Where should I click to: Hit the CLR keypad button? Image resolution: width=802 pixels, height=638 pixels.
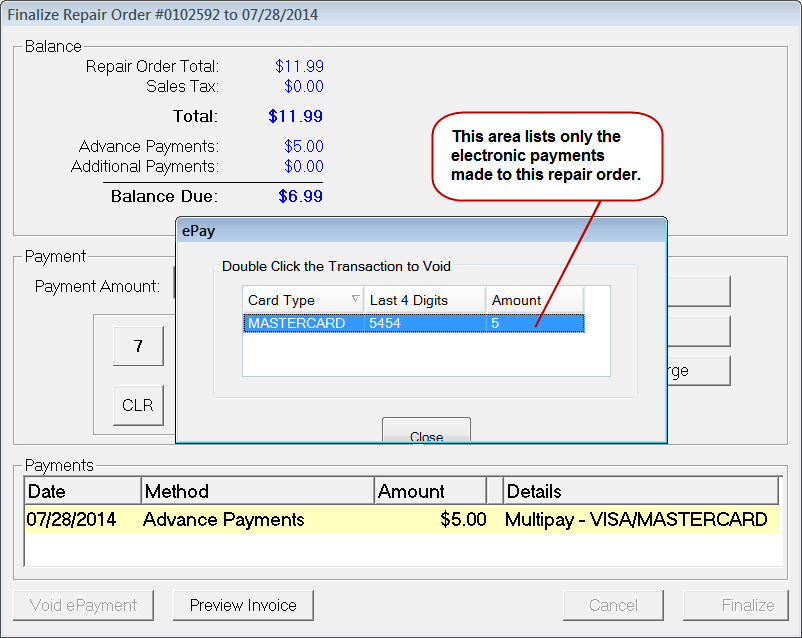click(138, 405)
